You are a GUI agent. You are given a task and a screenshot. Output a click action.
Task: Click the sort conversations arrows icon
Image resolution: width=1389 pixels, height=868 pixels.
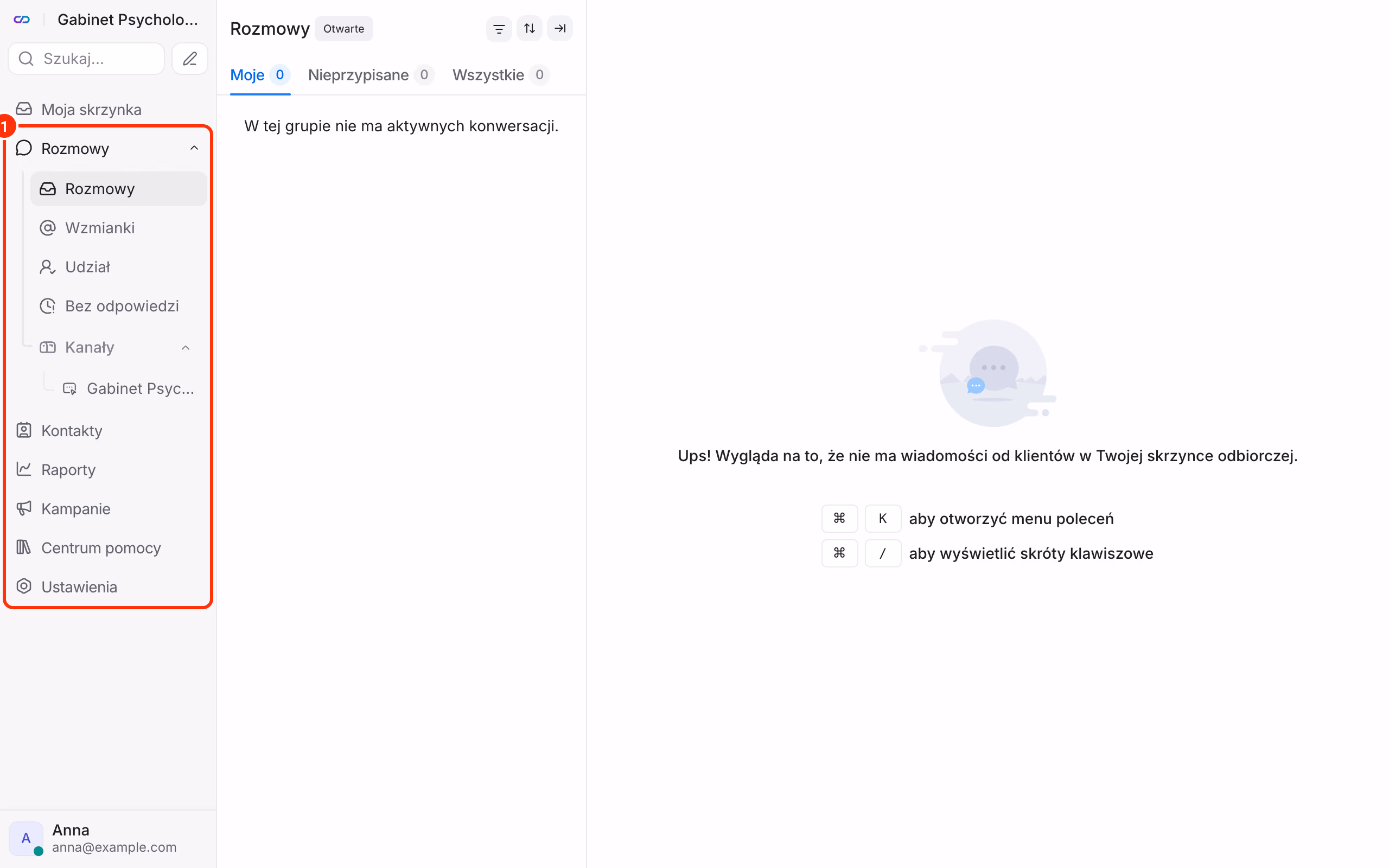(x=529, y=29)
